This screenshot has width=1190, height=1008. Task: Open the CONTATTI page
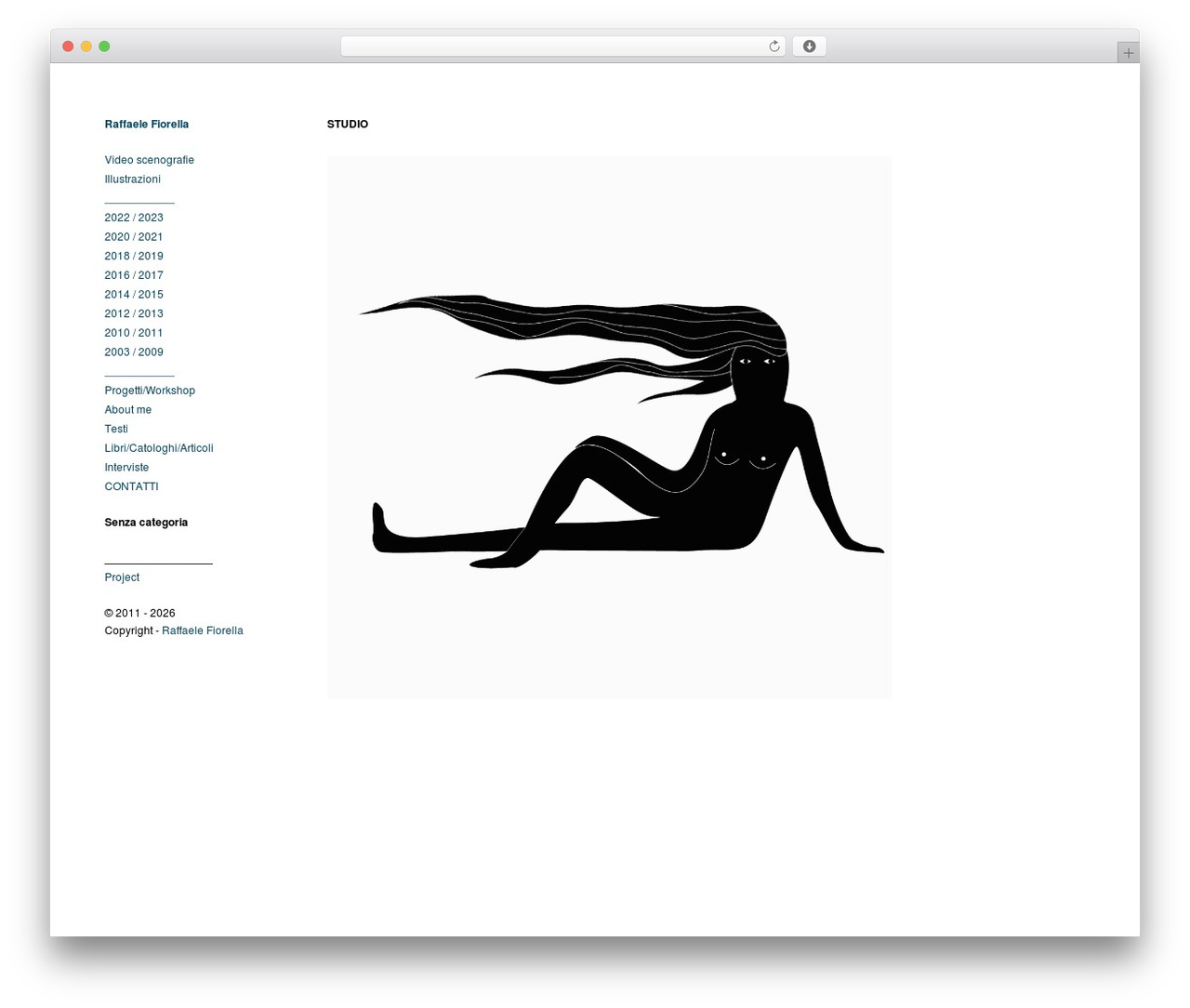tap(132, 486)
